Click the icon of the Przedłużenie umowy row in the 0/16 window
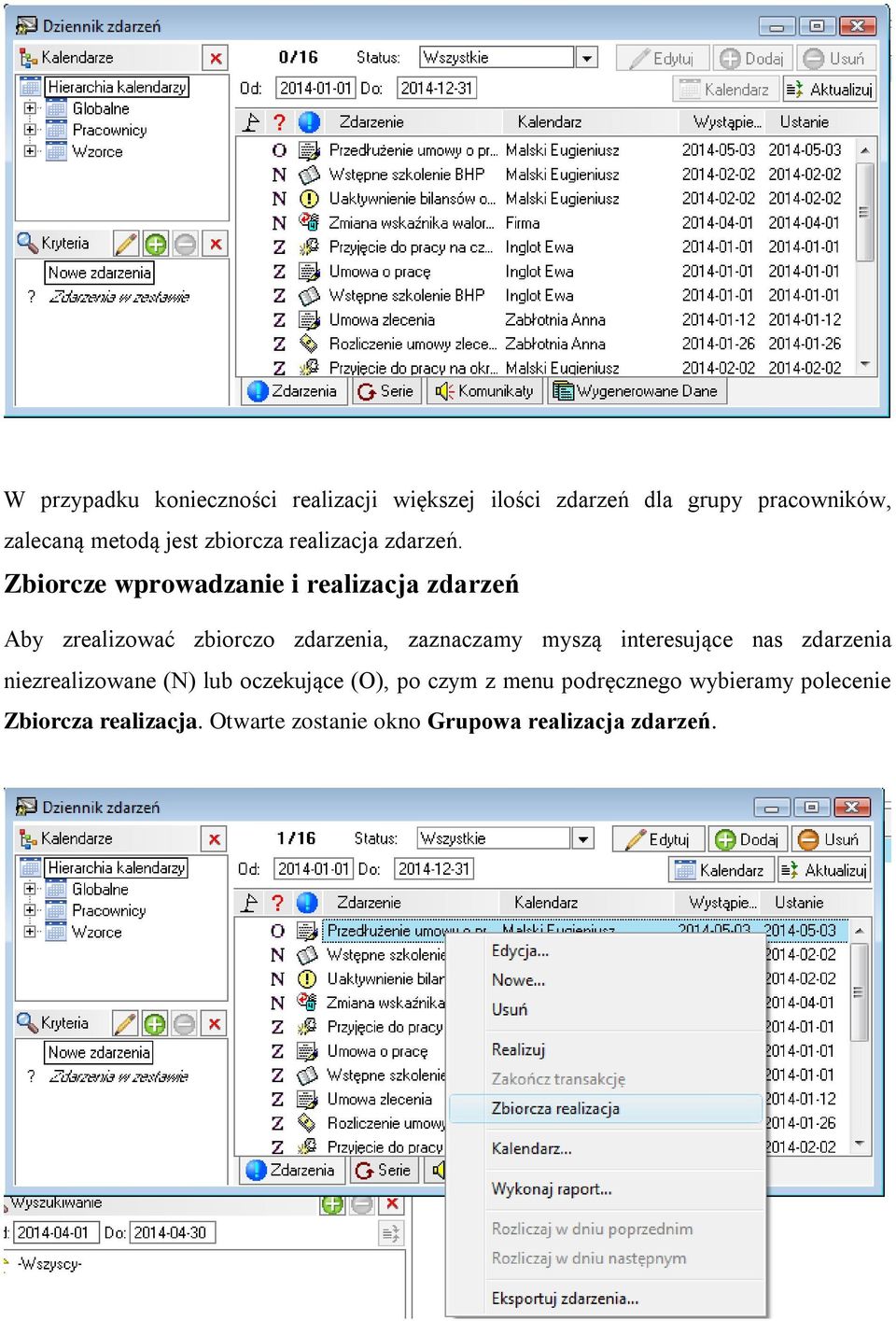Image resolution: width=896 pixels, height=1321 pixels. coord(309,150)
